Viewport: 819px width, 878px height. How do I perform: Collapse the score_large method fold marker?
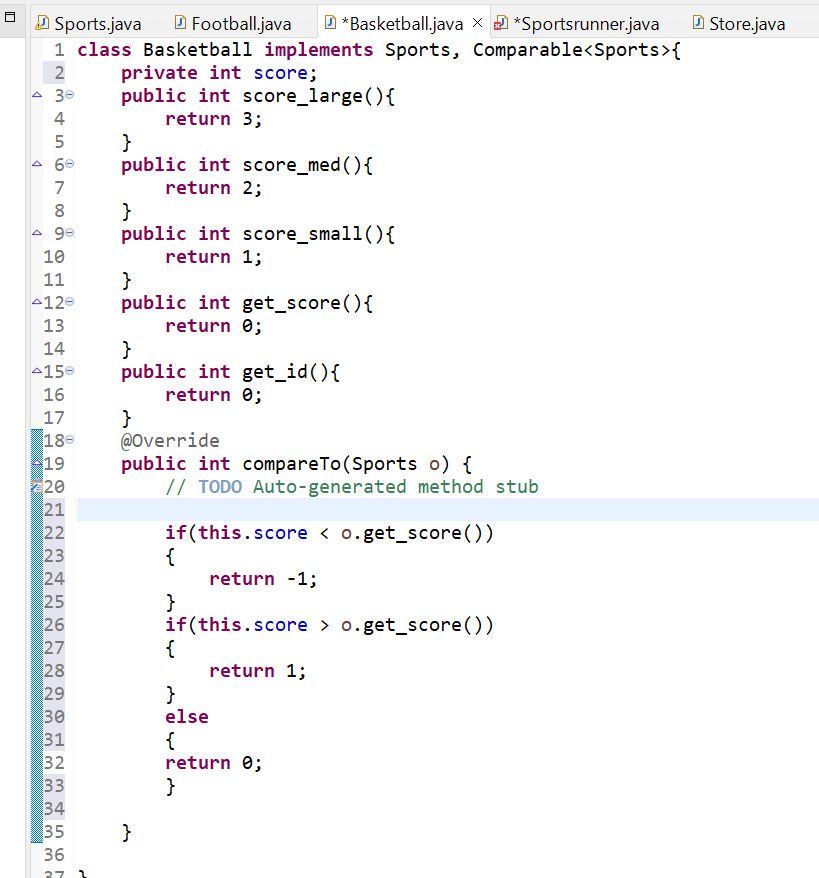coord(67,94)
